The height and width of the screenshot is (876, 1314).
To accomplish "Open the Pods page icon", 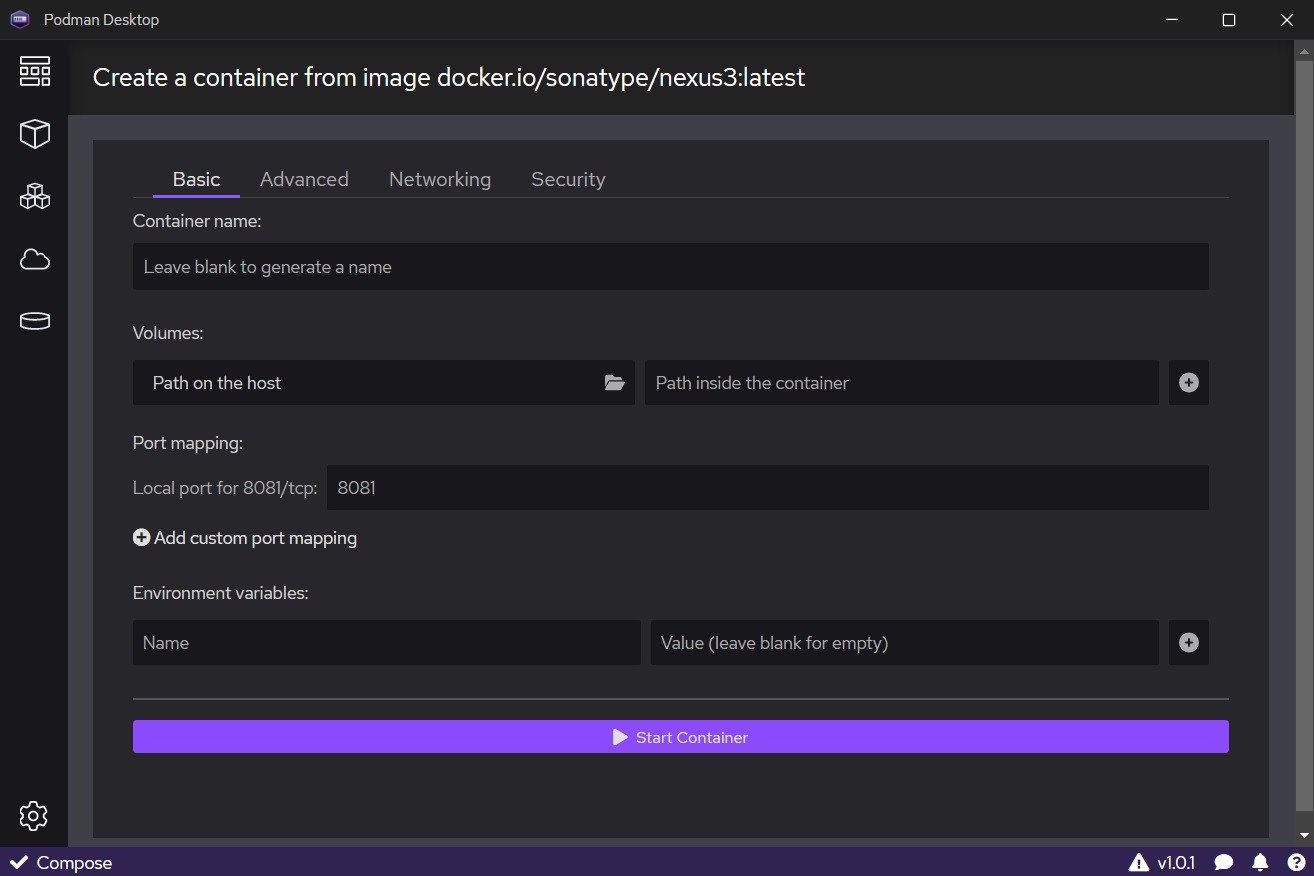I will (34, 196).
